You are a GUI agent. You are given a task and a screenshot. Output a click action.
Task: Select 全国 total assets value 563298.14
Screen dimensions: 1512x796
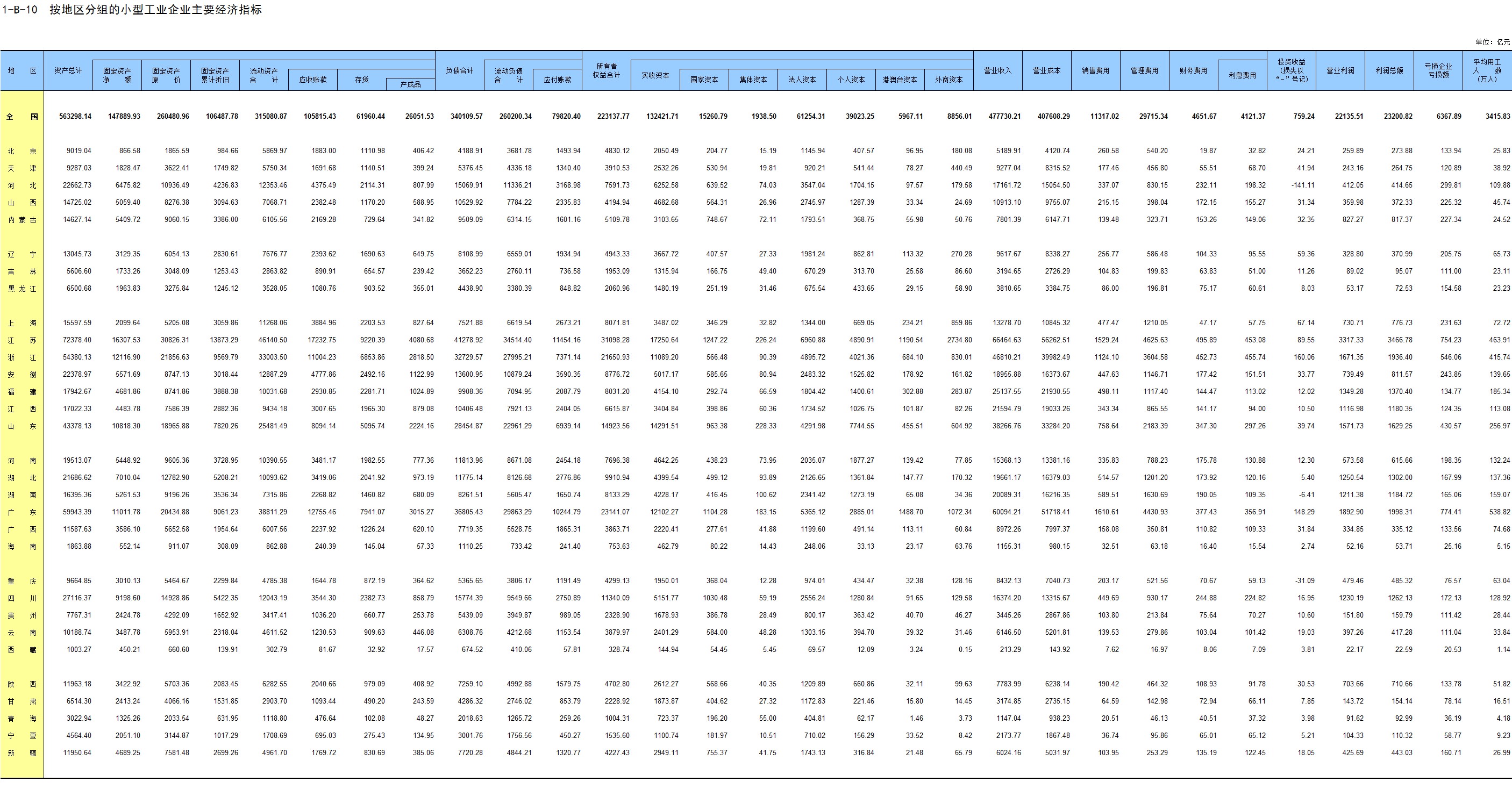click(75, 117)
